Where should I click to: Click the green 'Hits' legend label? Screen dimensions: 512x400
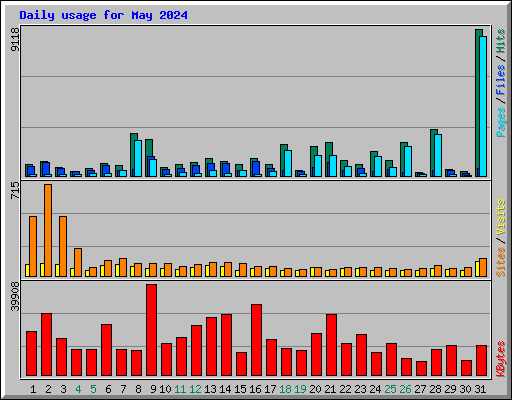[x=501, y=41]
